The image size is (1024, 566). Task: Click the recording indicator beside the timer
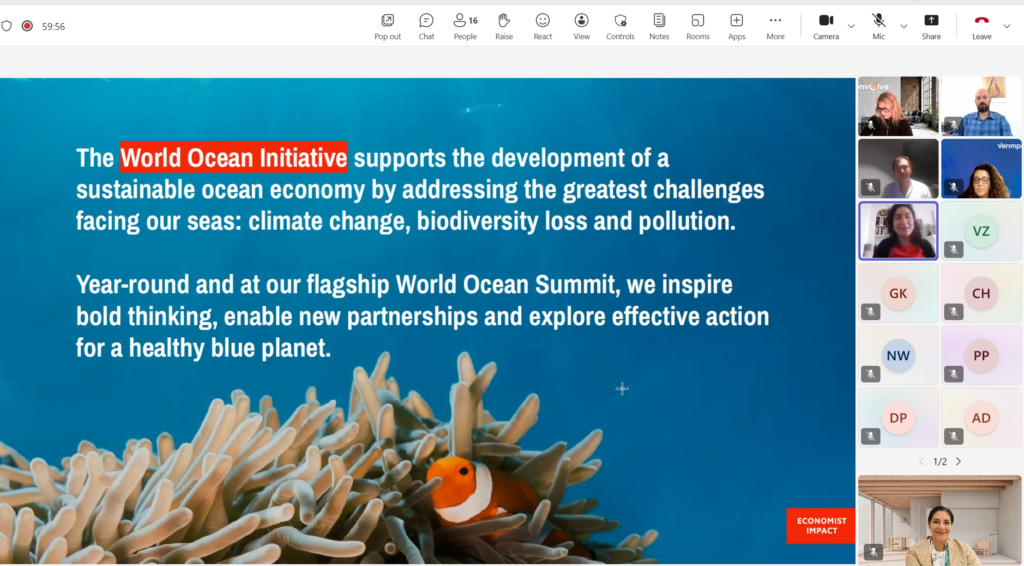[x=27, y=26]
